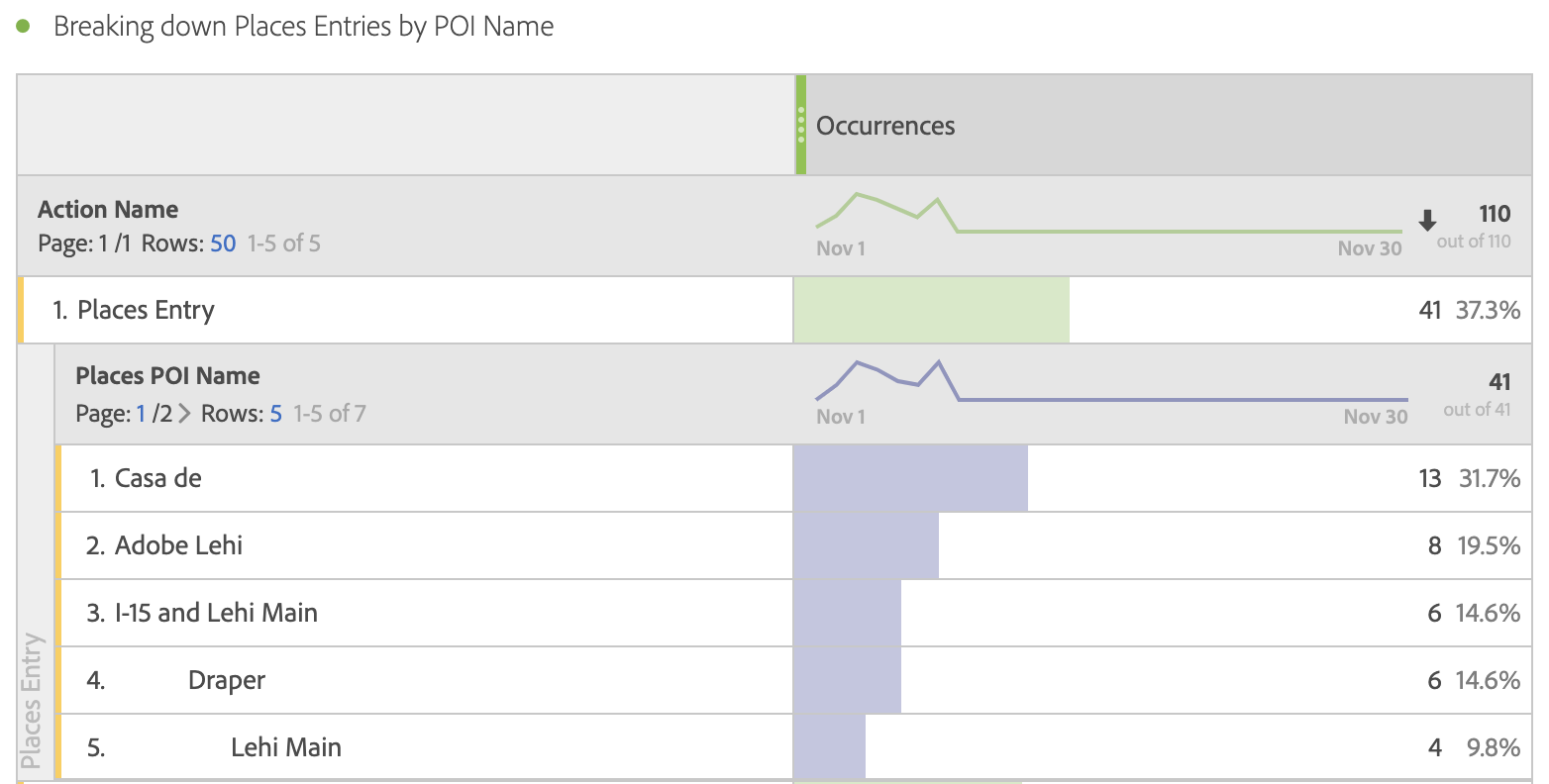Click the Places Entry green bar

(x=931, y=310)
